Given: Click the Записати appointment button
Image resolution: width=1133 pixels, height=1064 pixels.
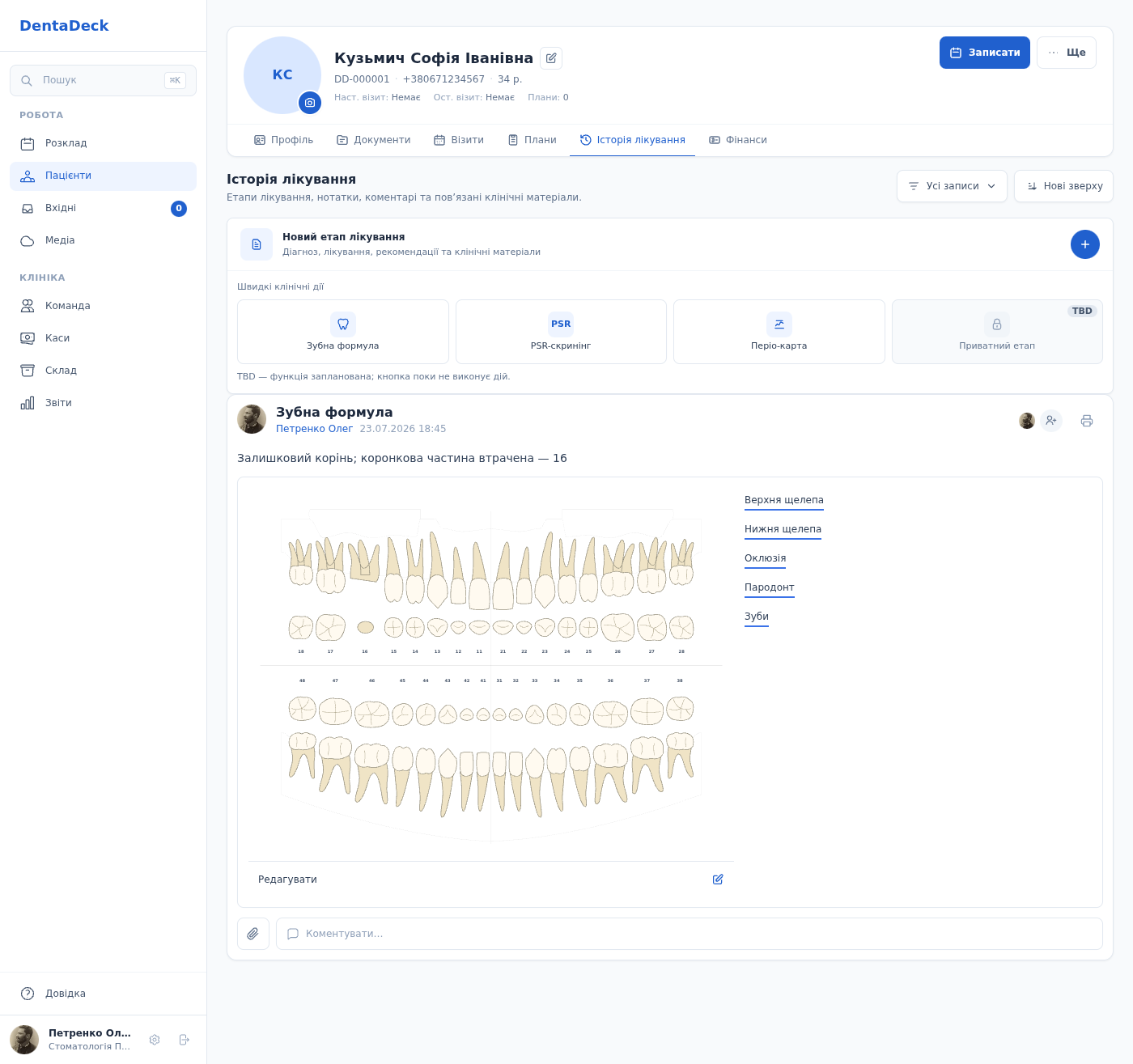Looking at the screenshot, I should 985,53.
